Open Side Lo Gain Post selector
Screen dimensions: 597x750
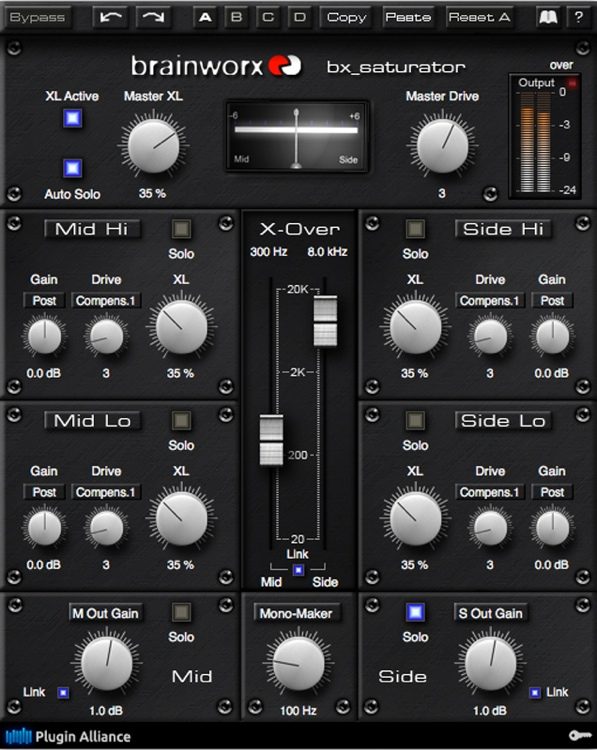pyautogui.click(x=552, y=492)
